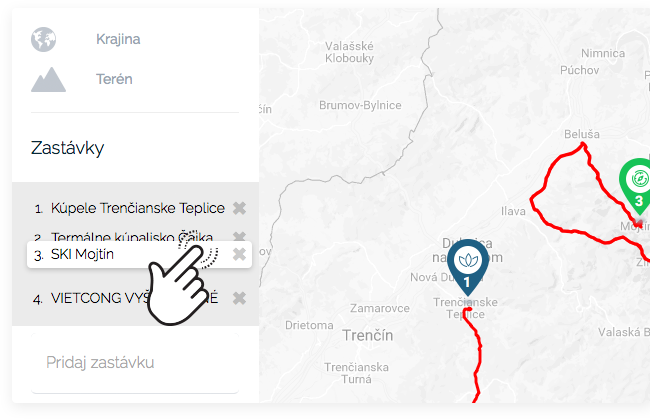Click the Valašské Klobouky map label

[x=349, y=52]
